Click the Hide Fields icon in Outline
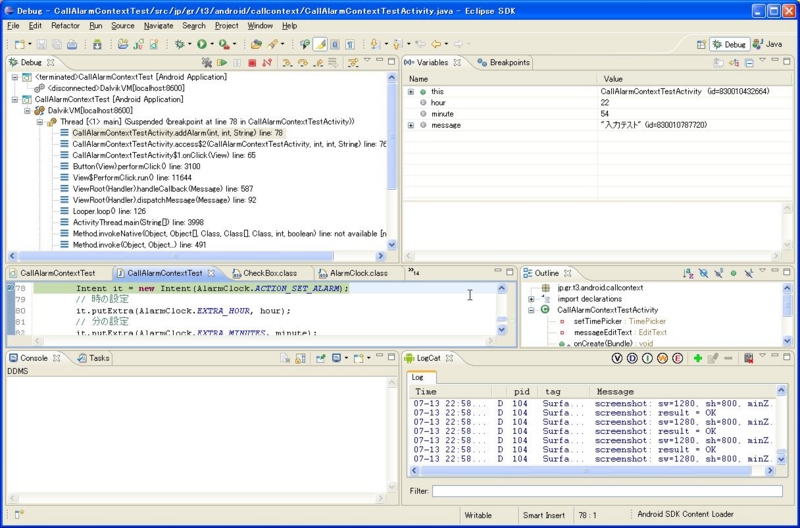Image resolution: width=800 pixels, height=528 pixels. pyautogui.click(x=703, y=273)
